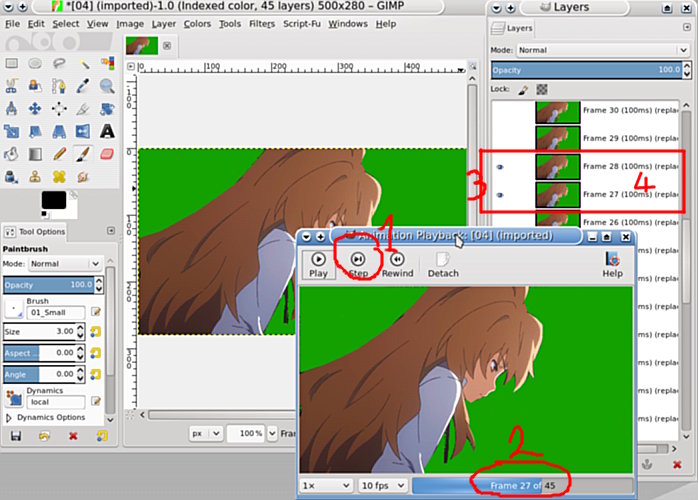Click the black foreground color swatch
Image resolution: width=698 pixels, height=500 pixels.
(54, 200)
